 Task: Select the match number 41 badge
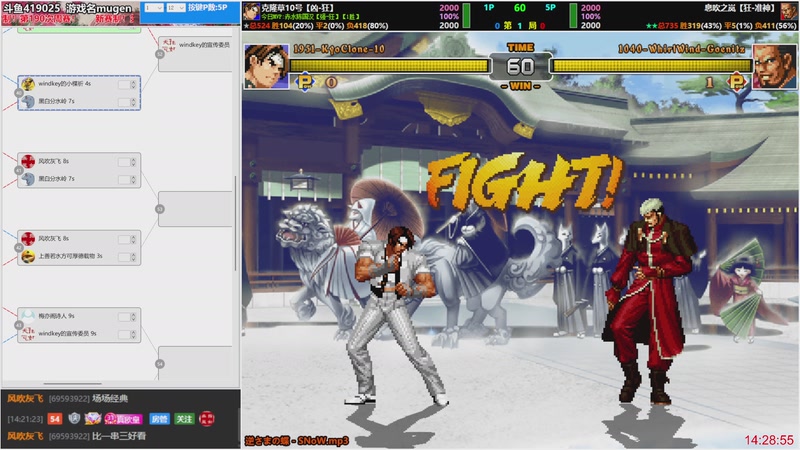(x=19, y=170)
